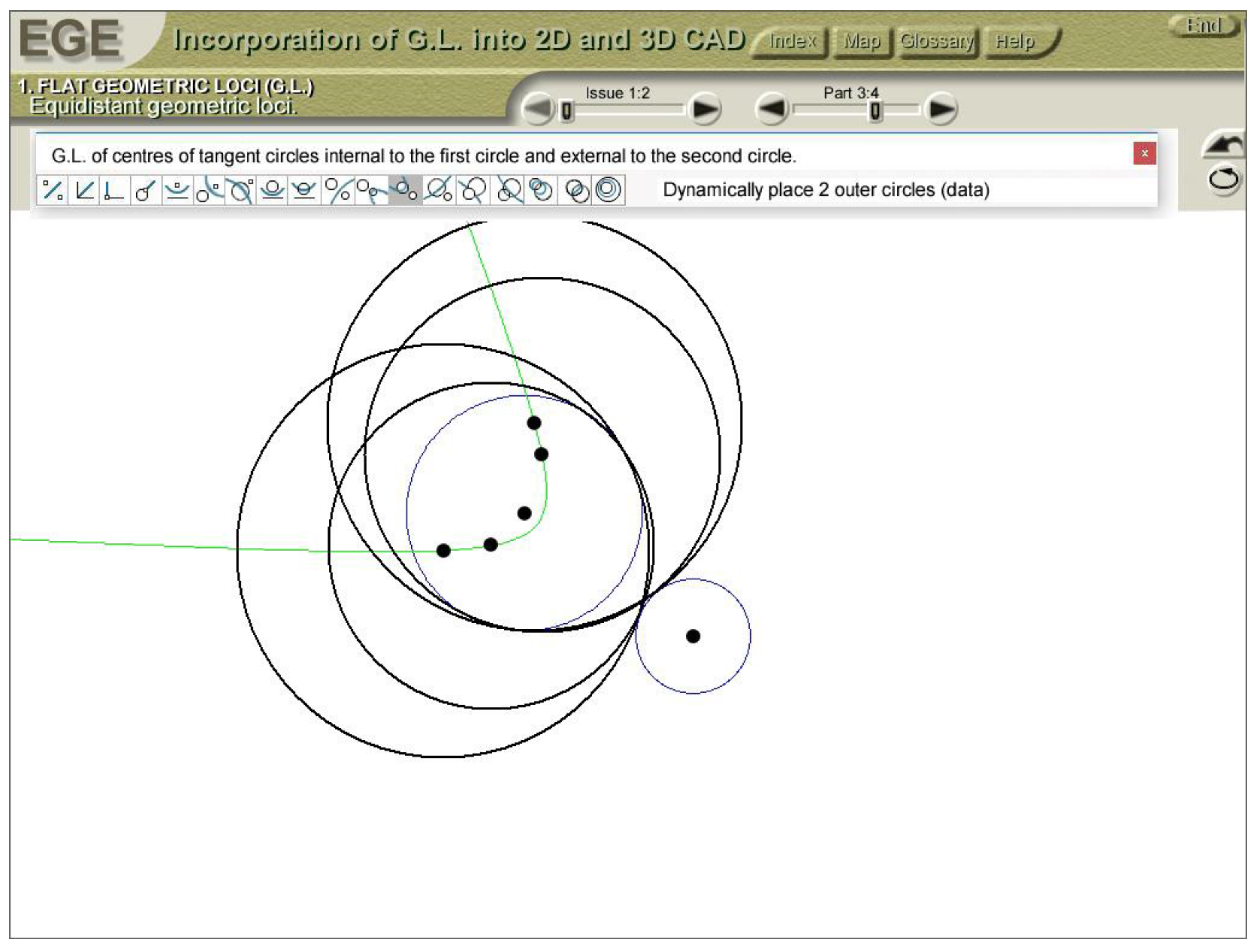Select the angle bisector locus icon
Image resolution: width=1254 pixels, height=952 pixels.
click(84, 190)
